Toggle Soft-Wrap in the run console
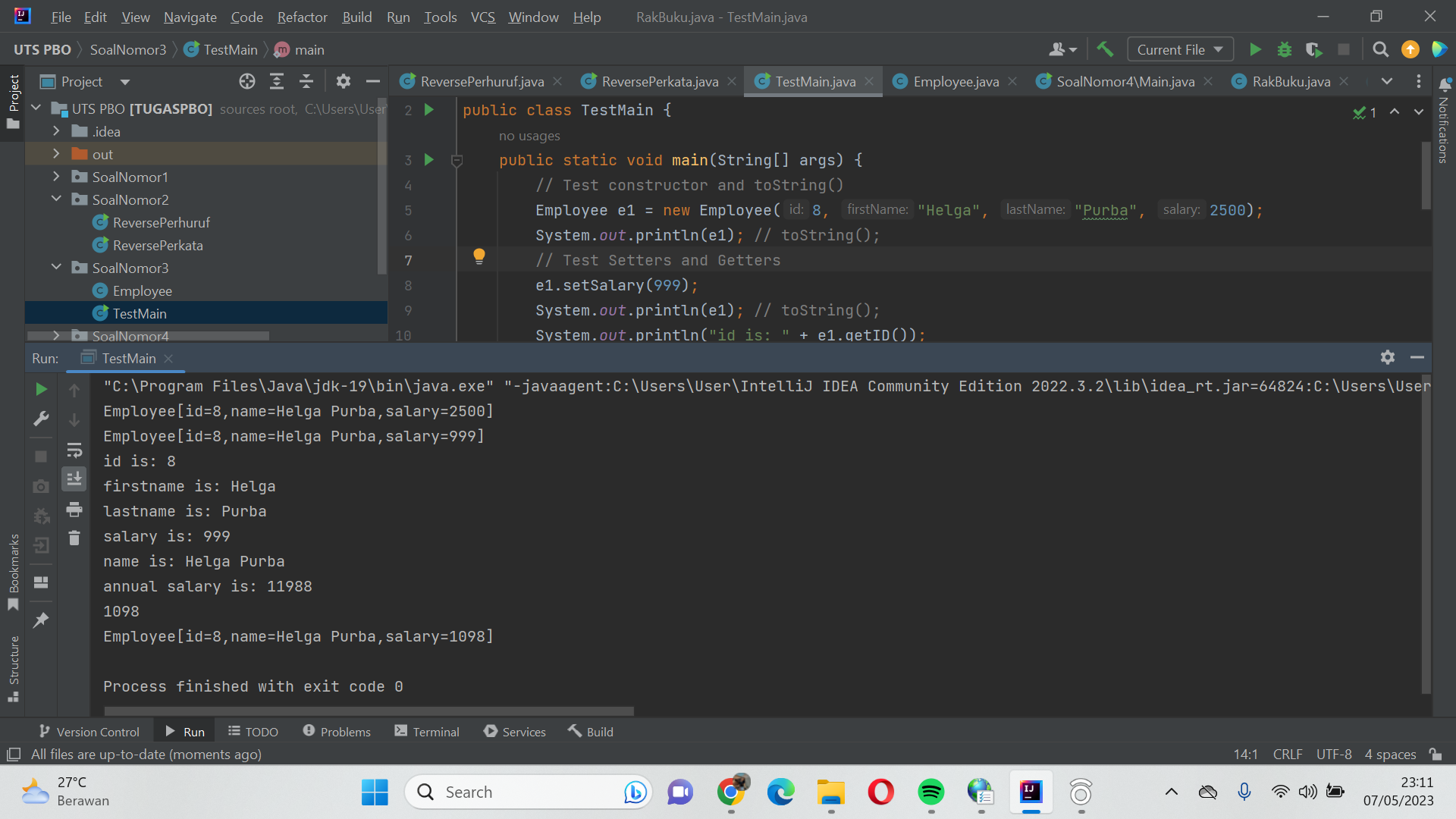 pos(74,450)
